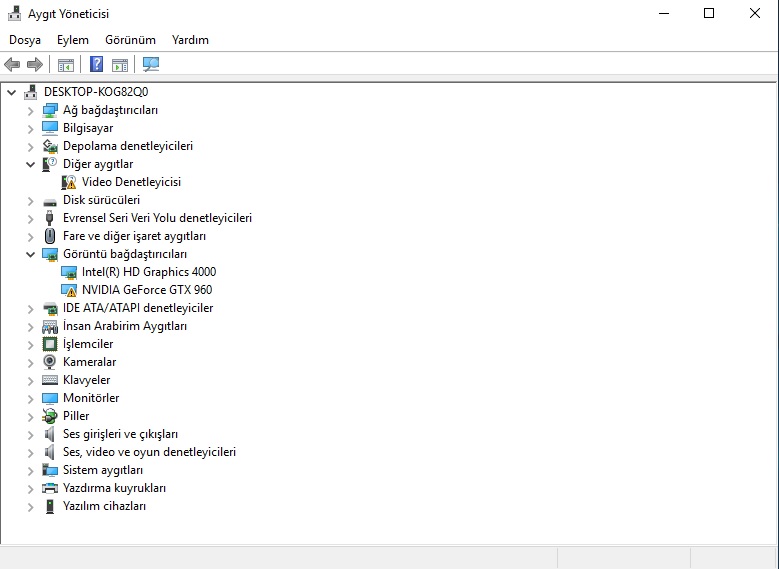Click the DESKTOP-KOG82Q0 computer icon
779x569 pixels.
point(31,92)
